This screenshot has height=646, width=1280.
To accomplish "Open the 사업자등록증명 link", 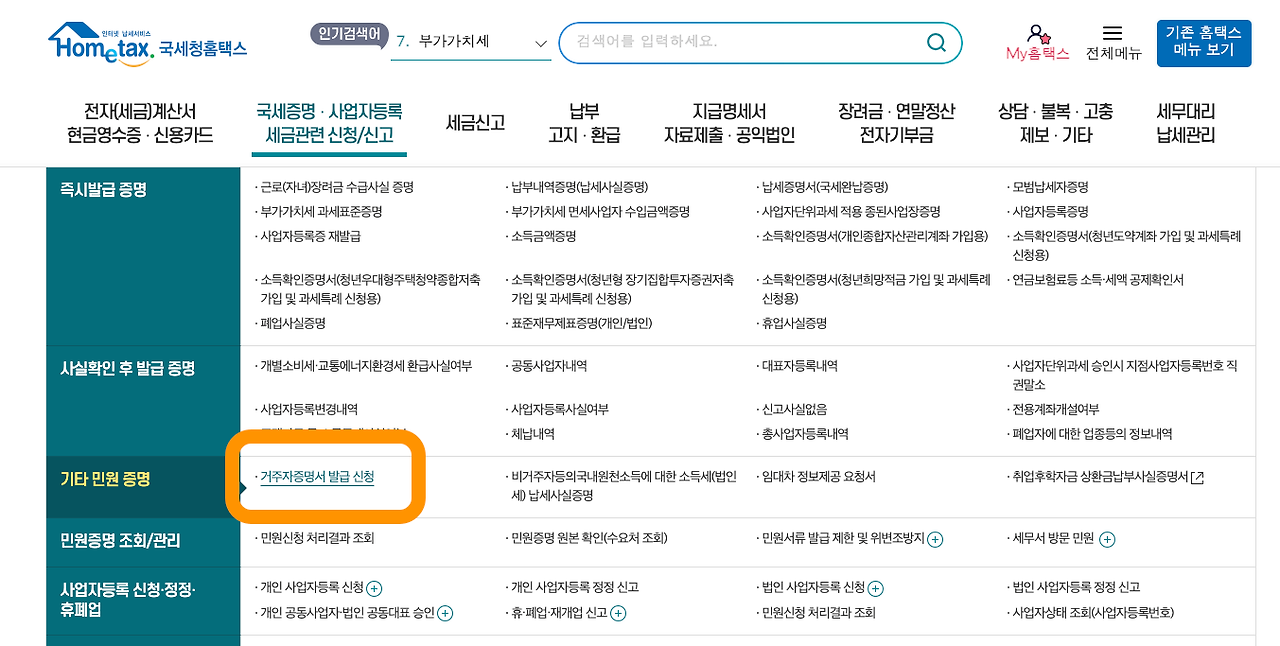I will click(x=1048, y=212).
